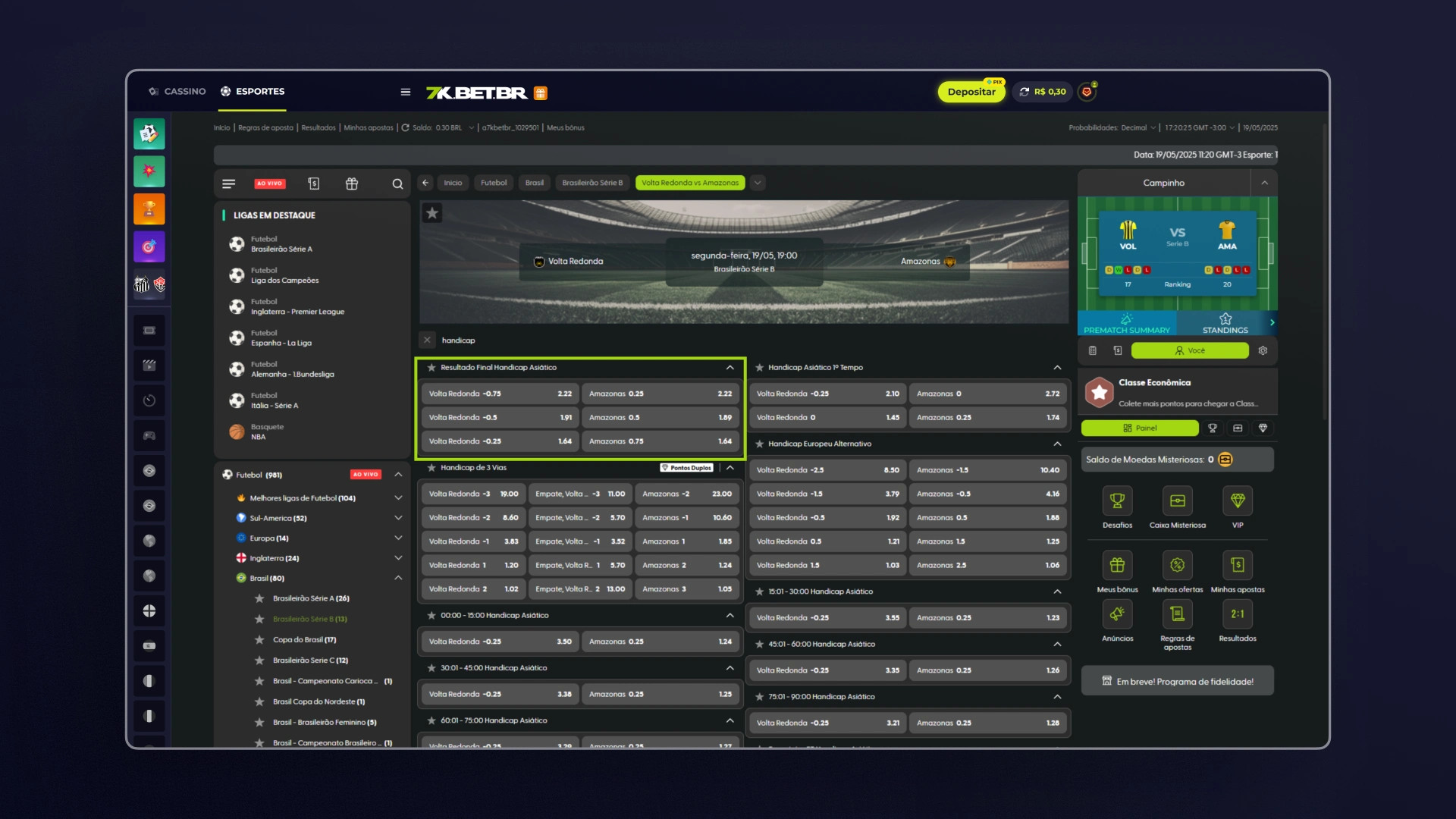The height and width of the screenshot is (819, 1456).
Task: Toggle the sports list menu icon
Action: pyautogui.click(x=229, y=184)
